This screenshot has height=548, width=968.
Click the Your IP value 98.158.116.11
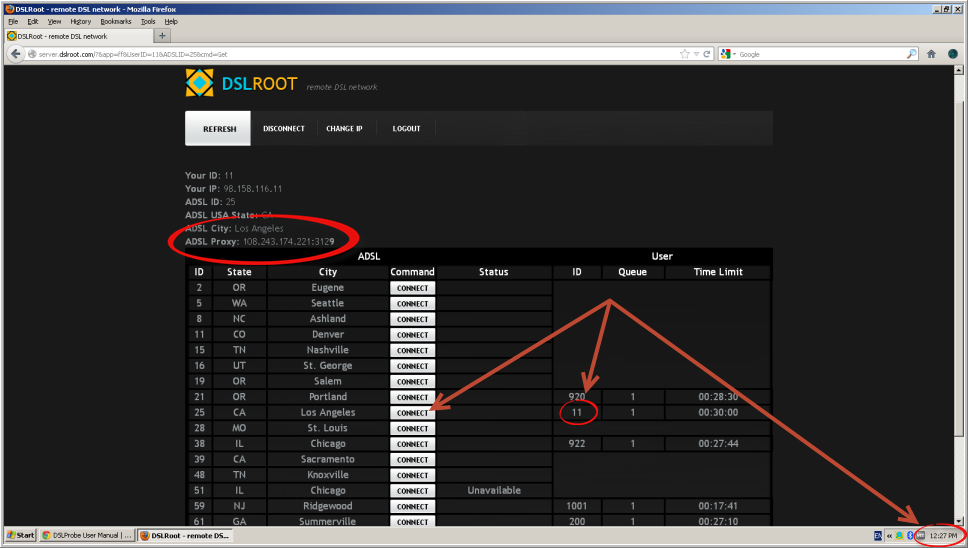click(x=252, y=189)
